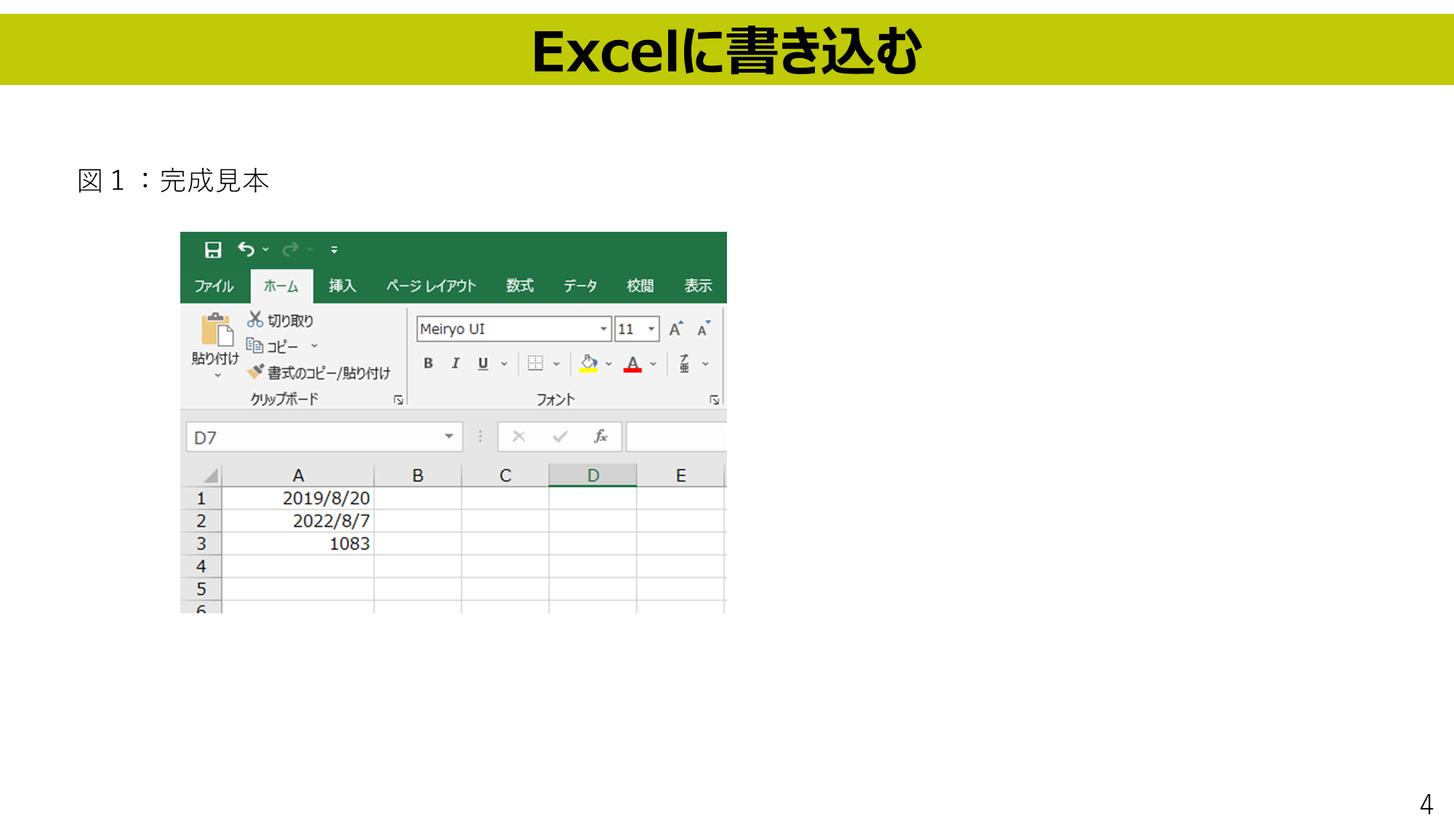Image resolution: width=1454 pixels, height=840 pixels.
Task: Select column D header
Action: pyautogui.click(x=593, y=476)
